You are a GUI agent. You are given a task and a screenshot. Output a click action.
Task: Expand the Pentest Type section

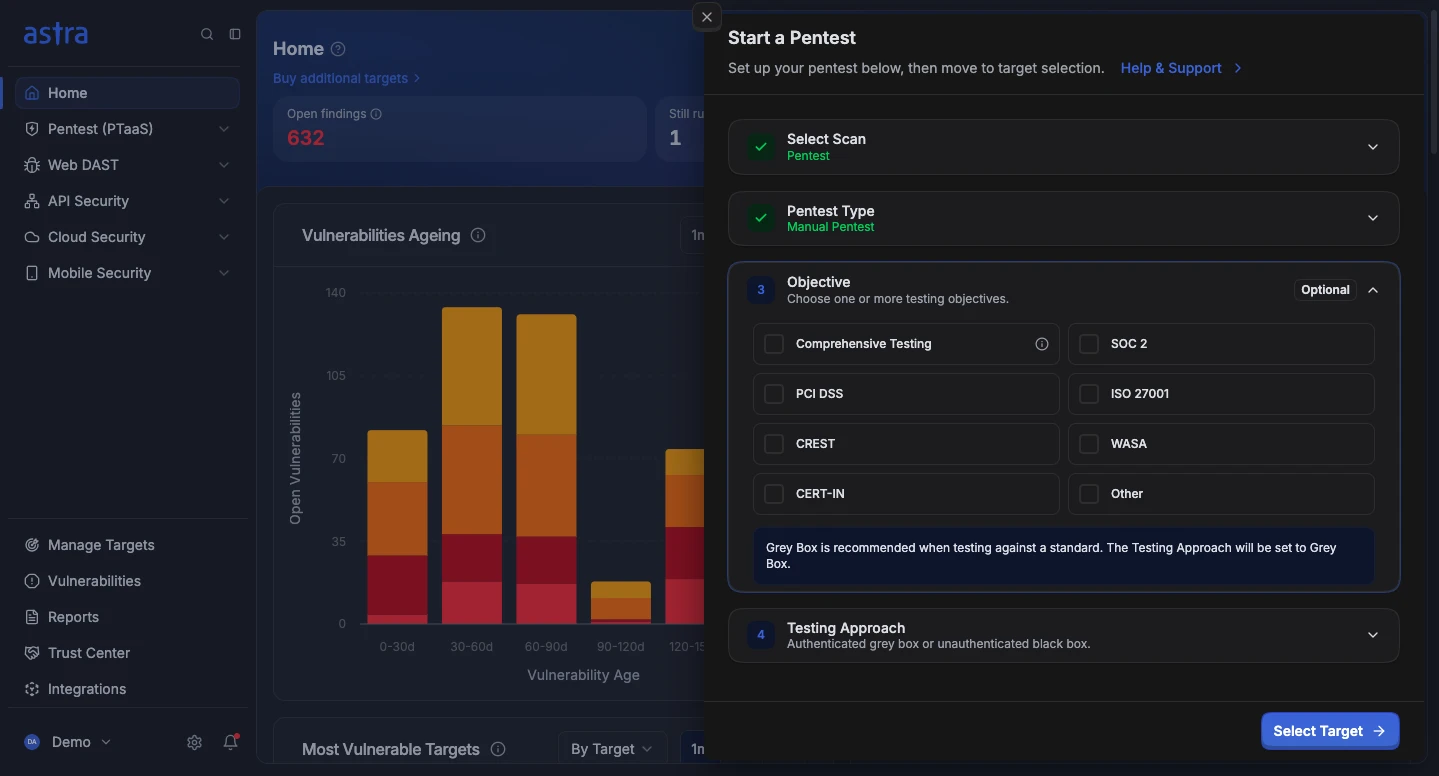pos(1373,218)
